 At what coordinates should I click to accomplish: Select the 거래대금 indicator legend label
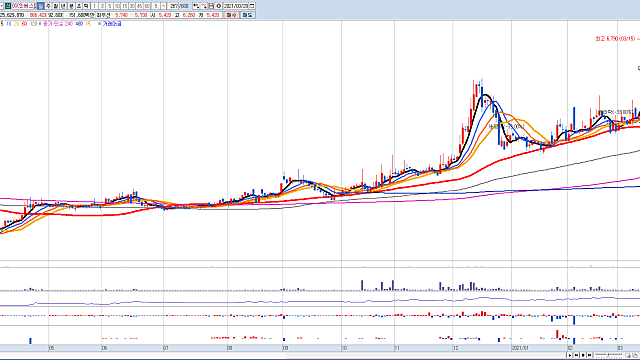112,24
